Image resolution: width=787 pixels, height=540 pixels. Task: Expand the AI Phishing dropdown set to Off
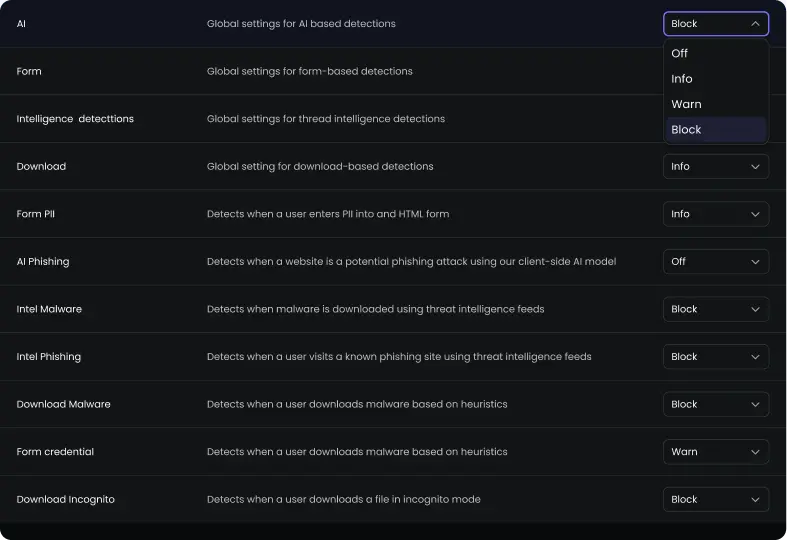click(x=715, y=262)
